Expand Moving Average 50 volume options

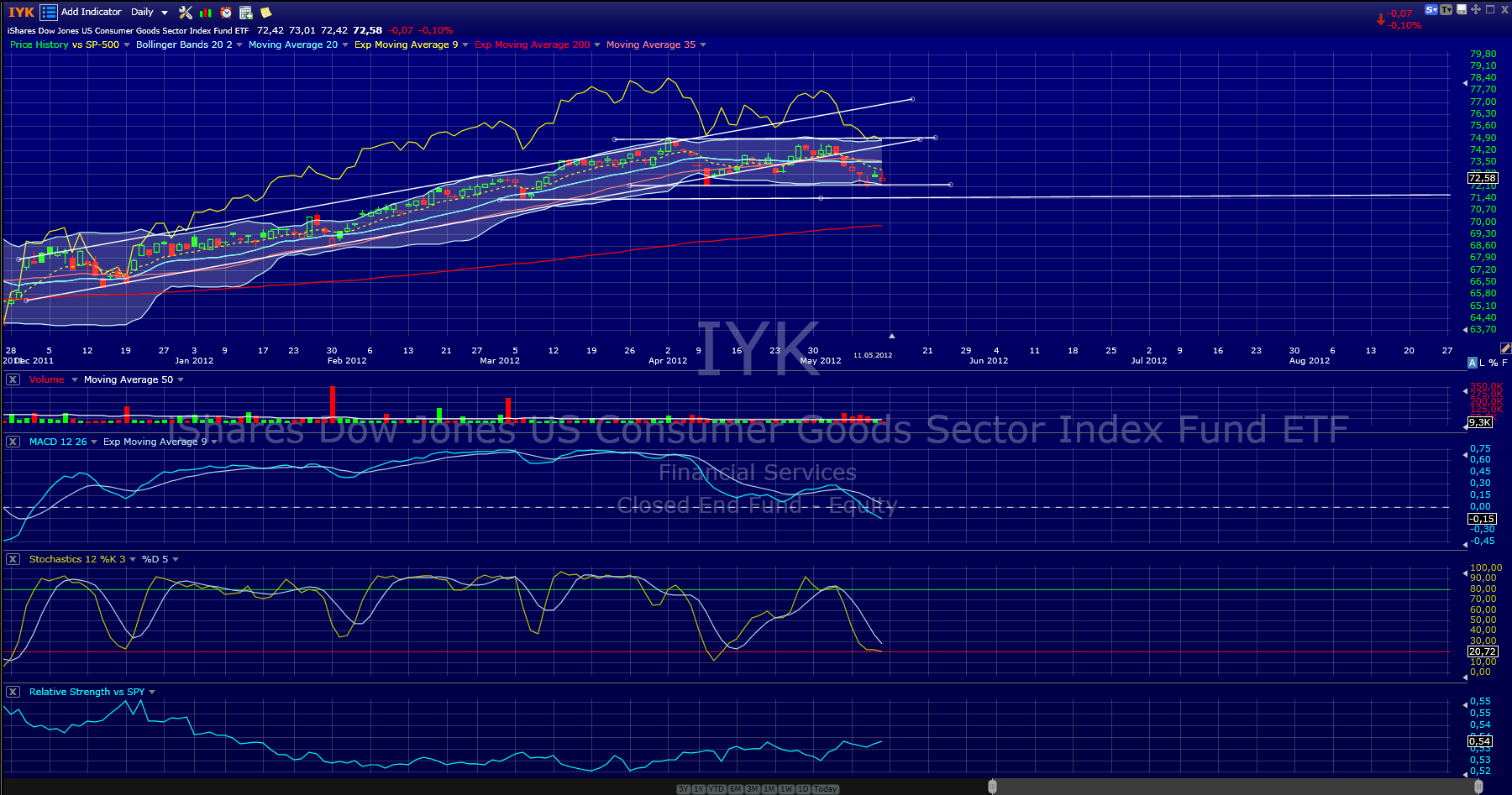[x=181, y=380]
